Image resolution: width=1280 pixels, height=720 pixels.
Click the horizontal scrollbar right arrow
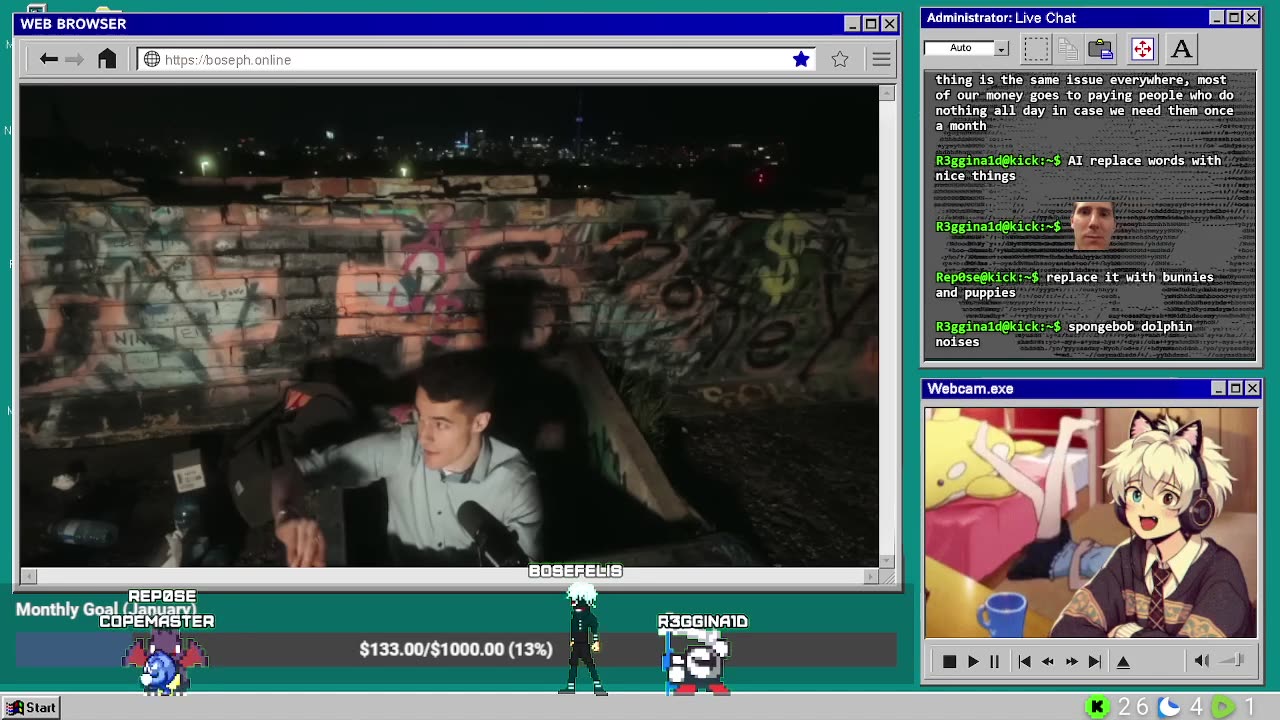[870, 576]
